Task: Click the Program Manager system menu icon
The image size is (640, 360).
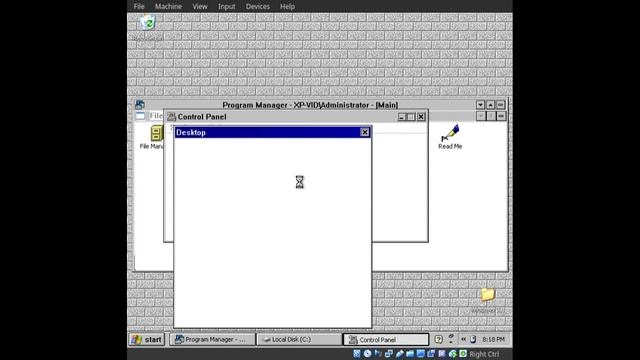Action: pos(140,105)
